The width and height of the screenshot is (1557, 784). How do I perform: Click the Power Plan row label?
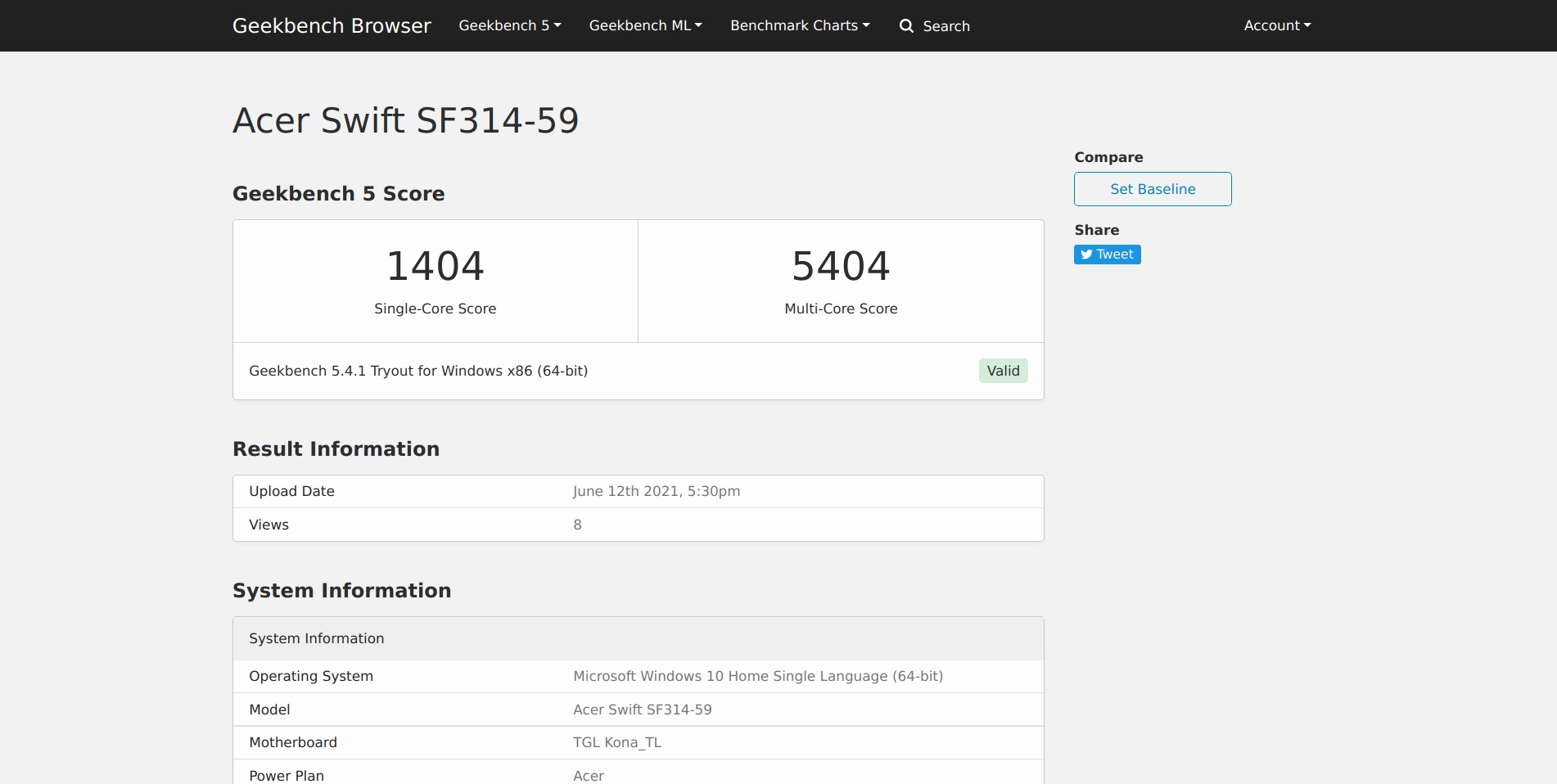click(287, 776)
